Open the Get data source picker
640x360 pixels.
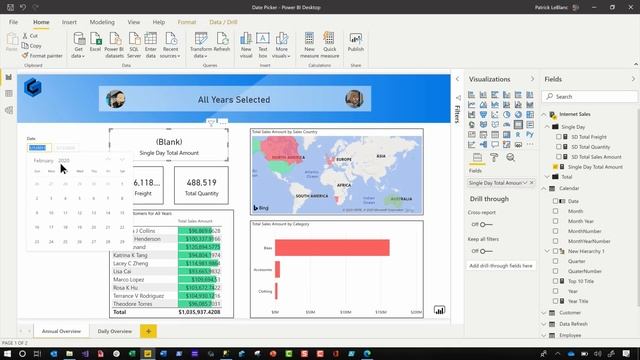(x=78, y=45)
